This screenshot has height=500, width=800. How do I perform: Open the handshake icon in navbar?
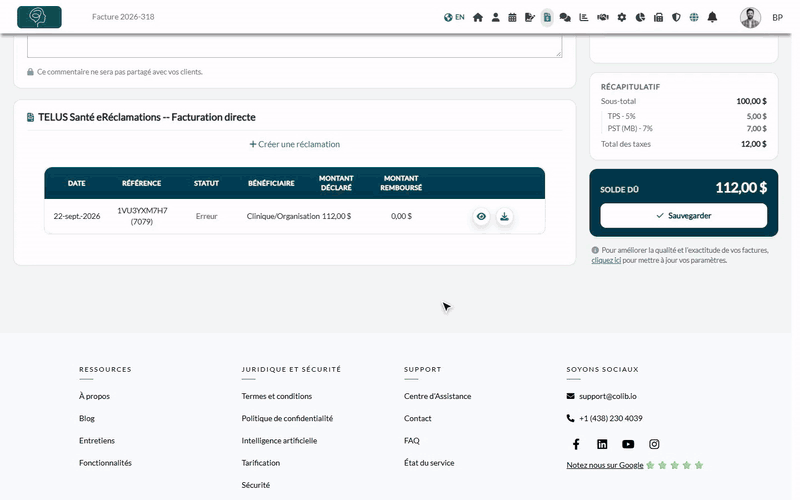click(x=603, y=17)
